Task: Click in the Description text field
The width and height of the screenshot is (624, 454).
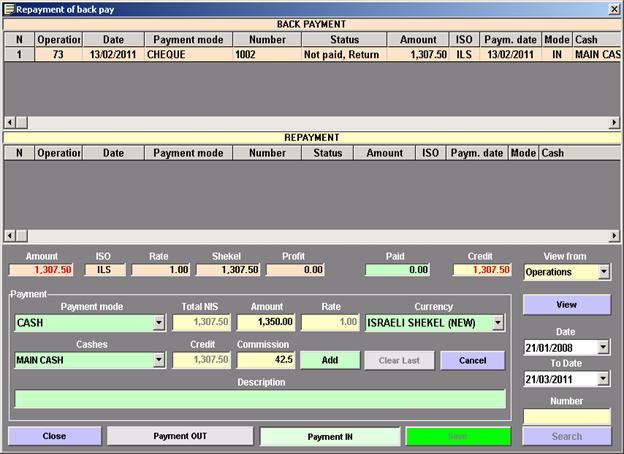Action: click(259, 398)
